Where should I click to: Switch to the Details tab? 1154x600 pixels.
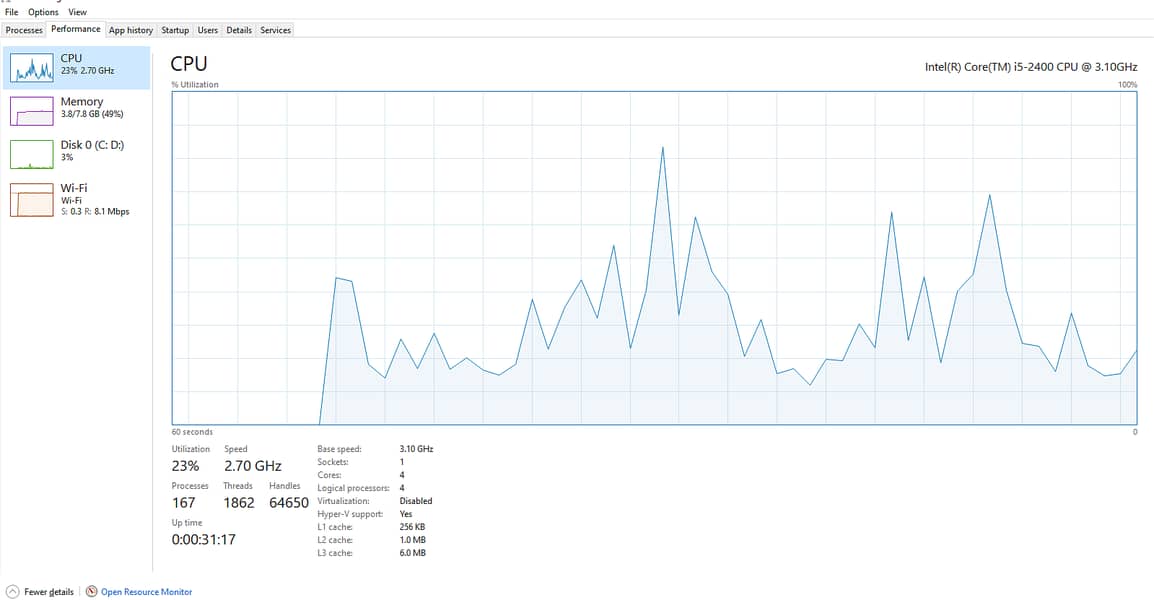click(x=239, y=30)
